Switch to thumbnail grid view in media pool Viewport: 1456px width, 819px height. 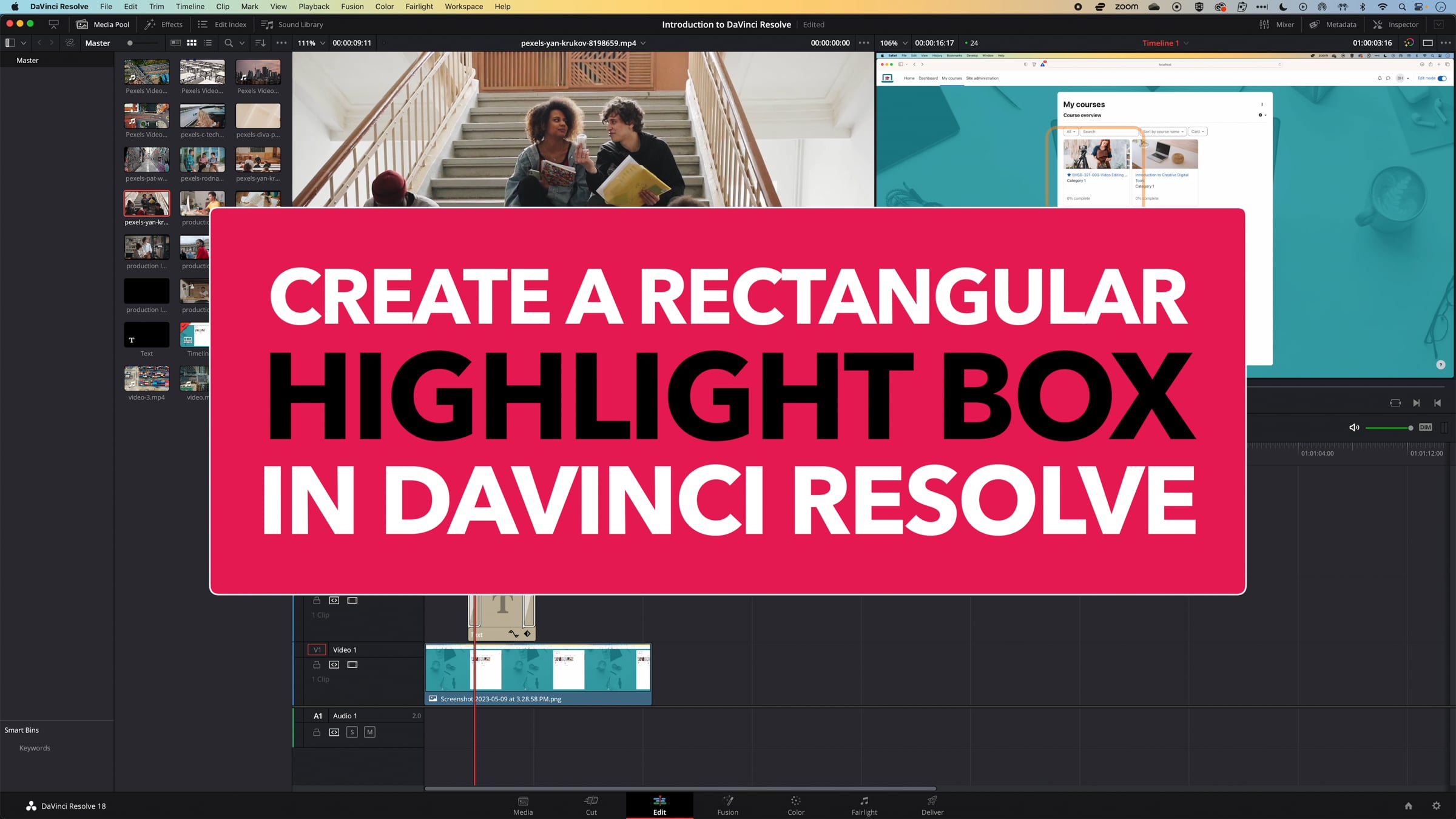coord(192,43)
